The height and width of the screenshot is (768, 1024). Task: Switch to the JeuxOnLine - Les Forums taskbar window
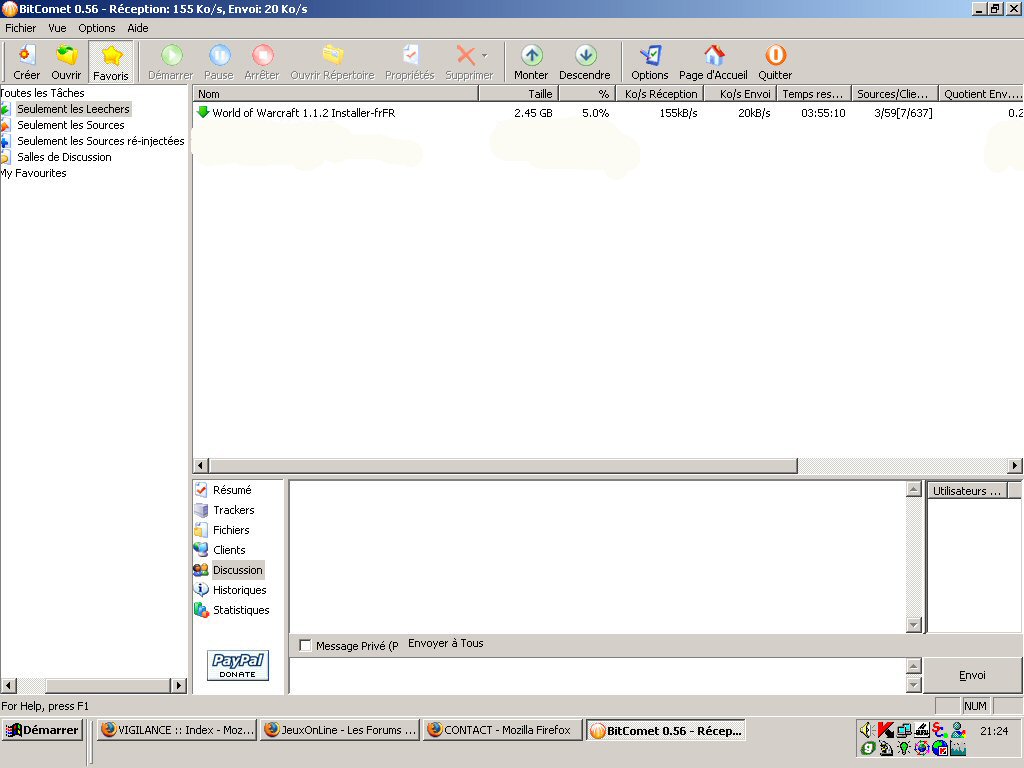340,730
